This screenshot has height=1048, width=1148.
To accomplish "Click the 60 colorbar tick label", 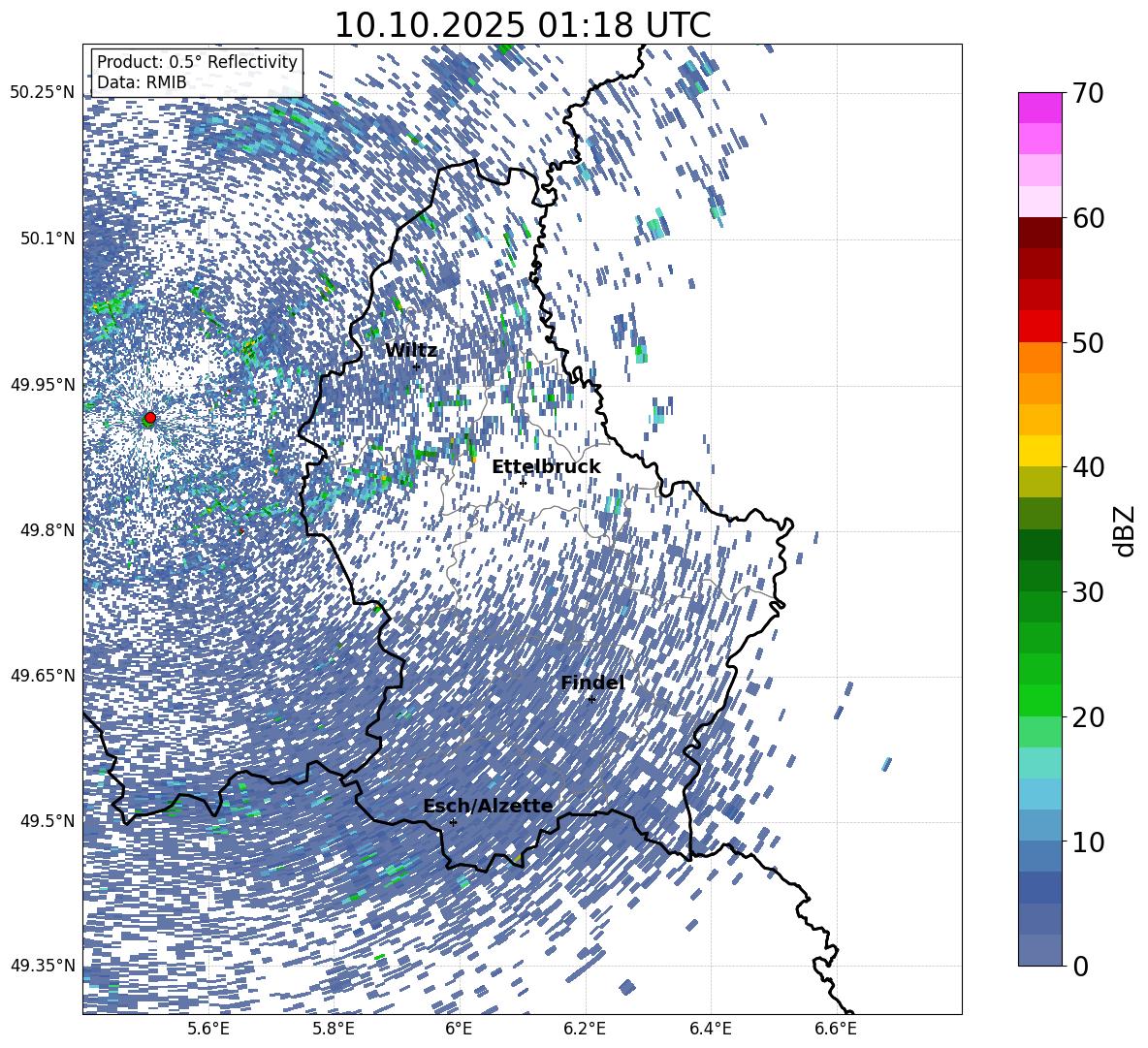I will (x=1089, y=218).
